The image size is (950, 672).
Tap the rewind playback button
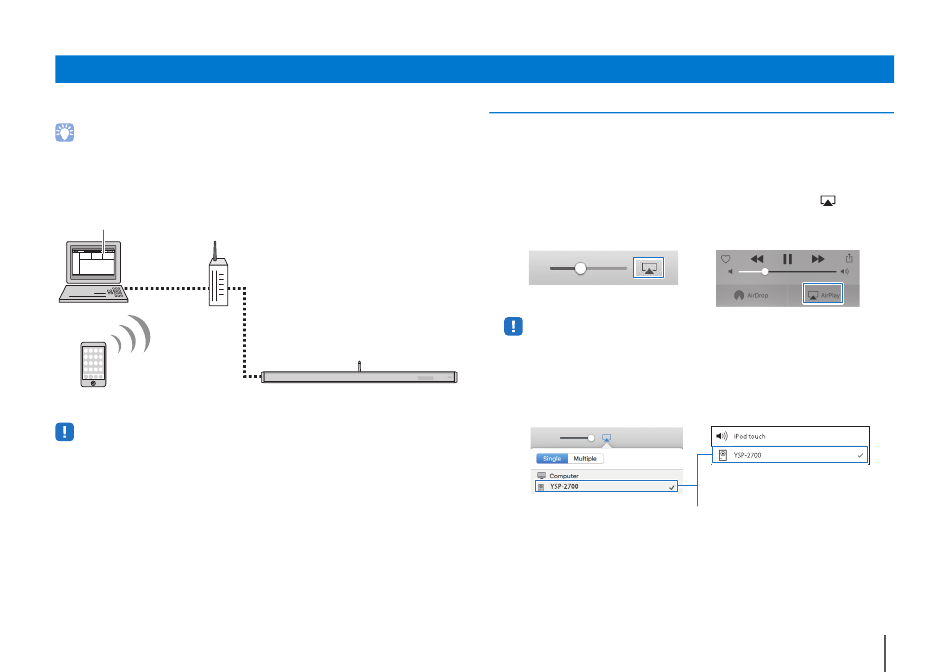click(757, 259)
